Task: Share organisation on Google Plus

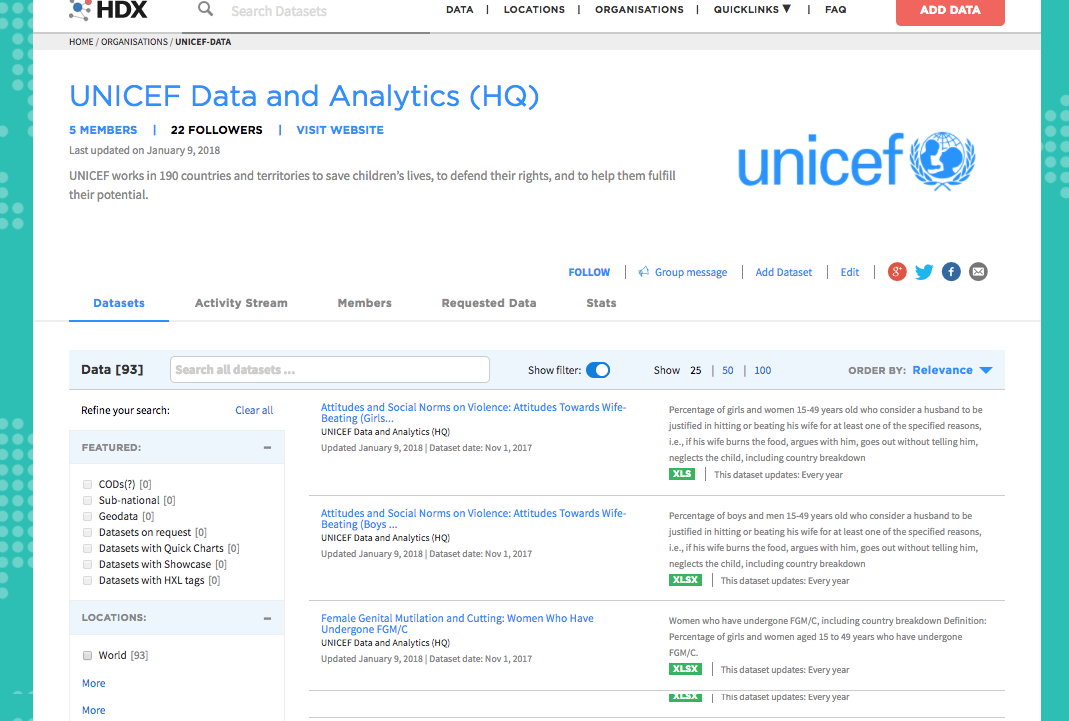Action: pyautogui.click(x=897, y=272)
